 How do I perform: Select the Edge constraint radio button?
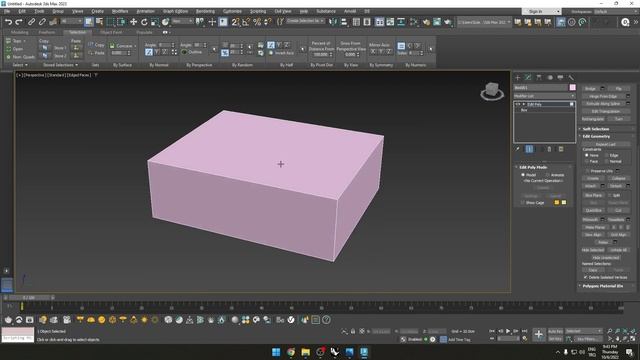pos(607,156)
